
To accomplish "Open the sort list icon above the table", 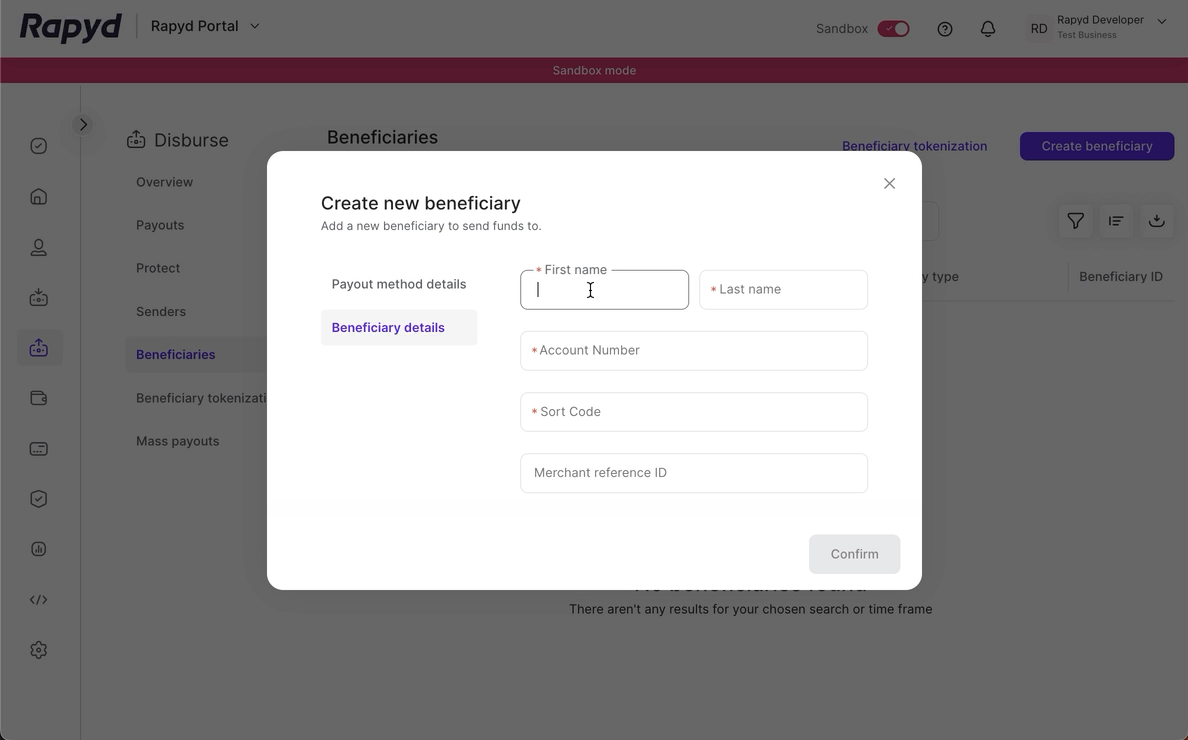I will click(1116, 221).
